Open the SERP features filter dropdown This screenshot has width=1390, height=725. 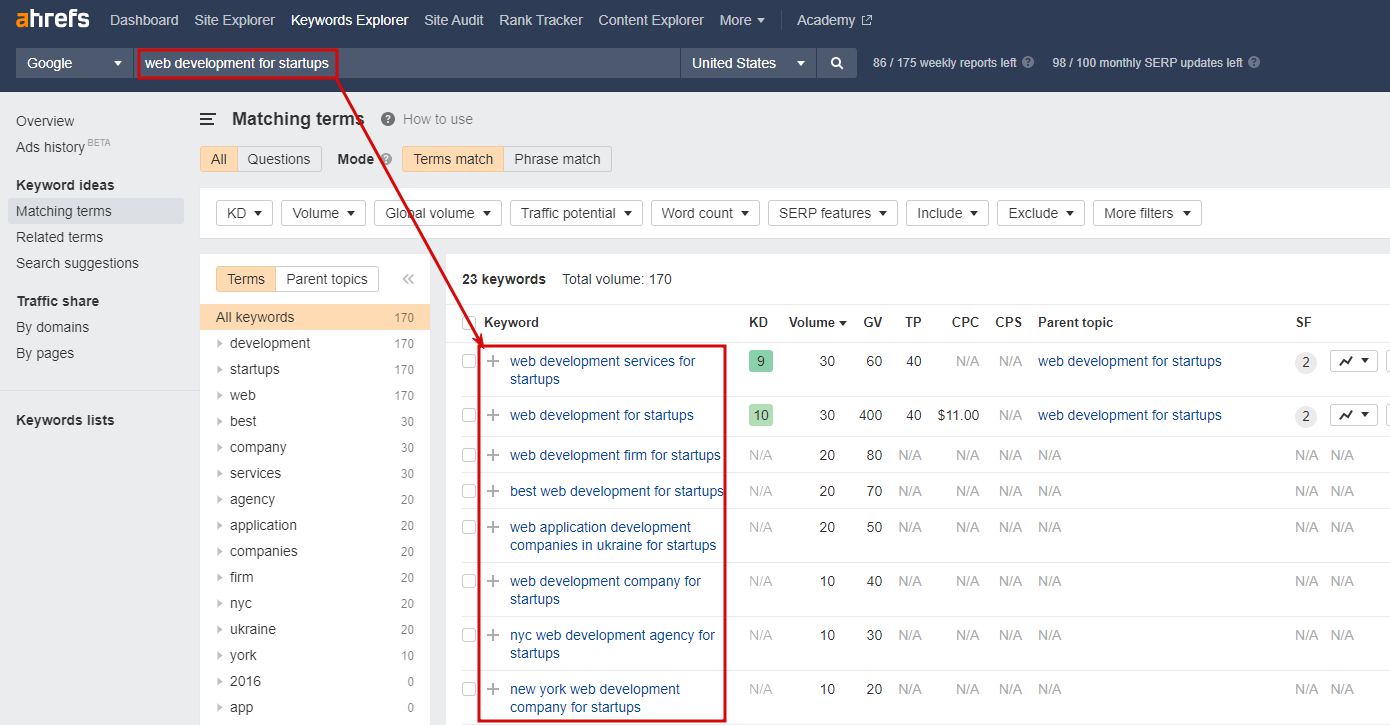833,213
